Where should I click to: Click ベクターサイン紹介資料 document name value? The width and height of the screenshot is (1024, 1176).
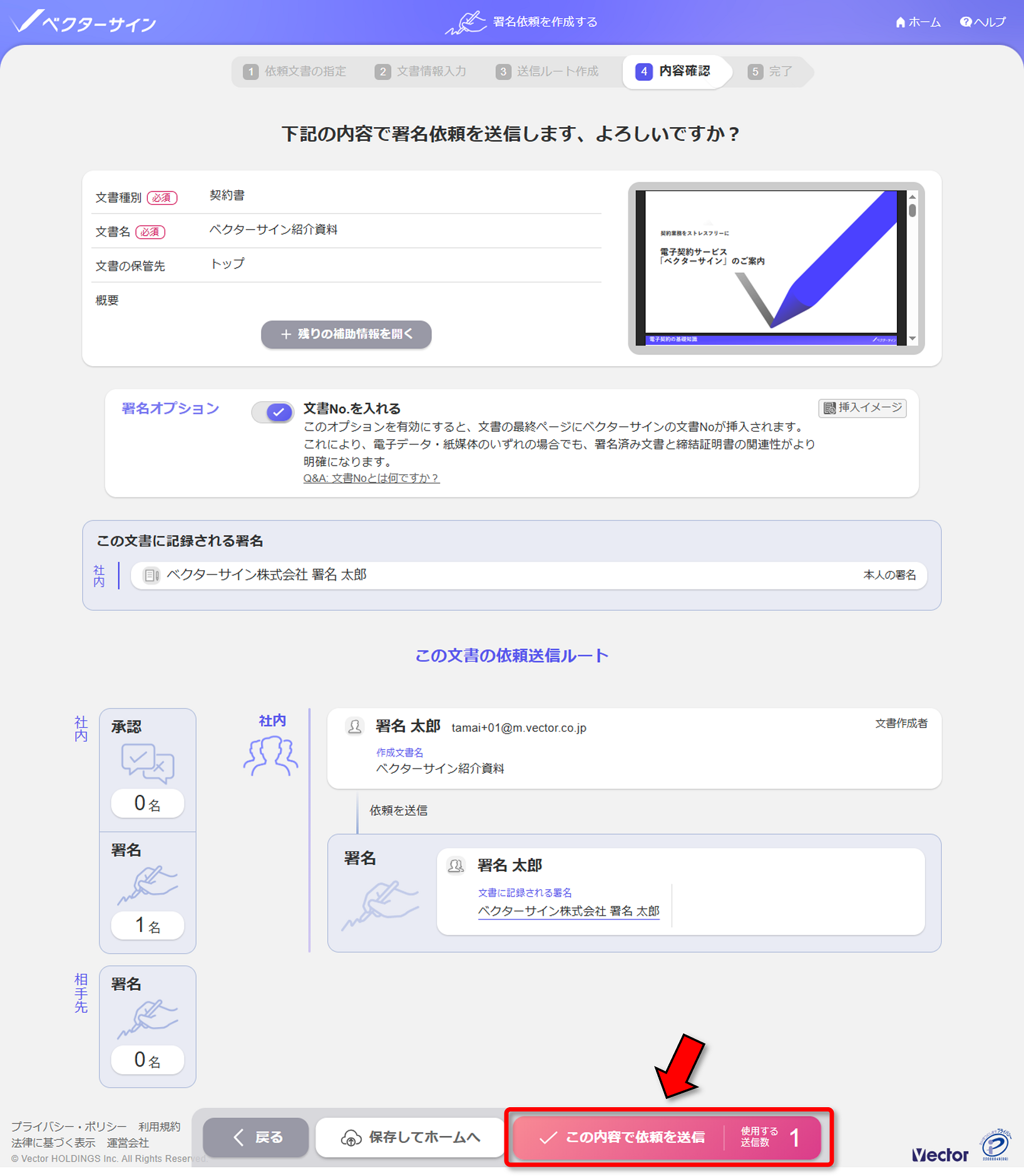[274, 230]
